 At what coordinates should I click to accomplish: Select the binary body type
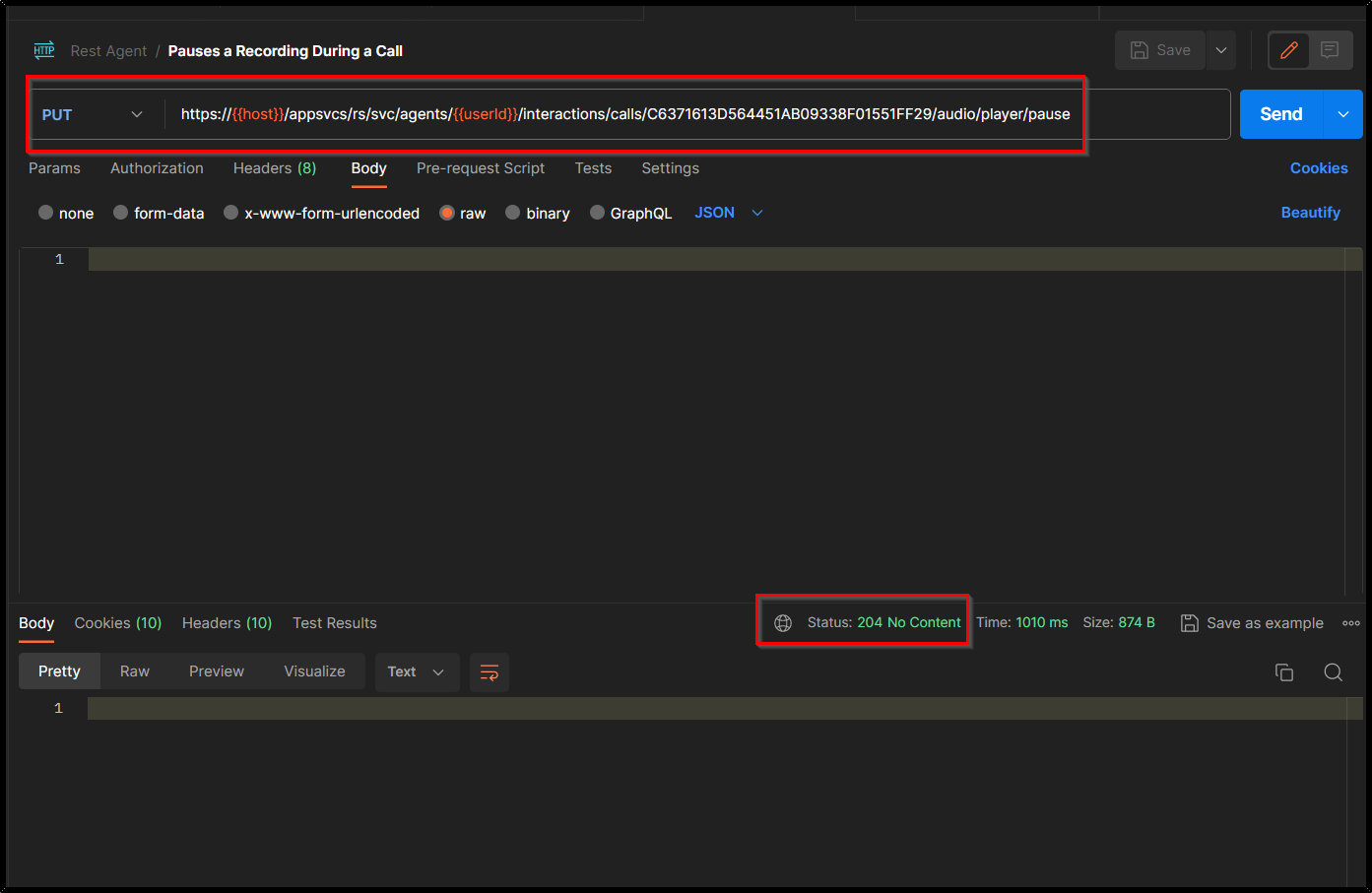[538, 213]
